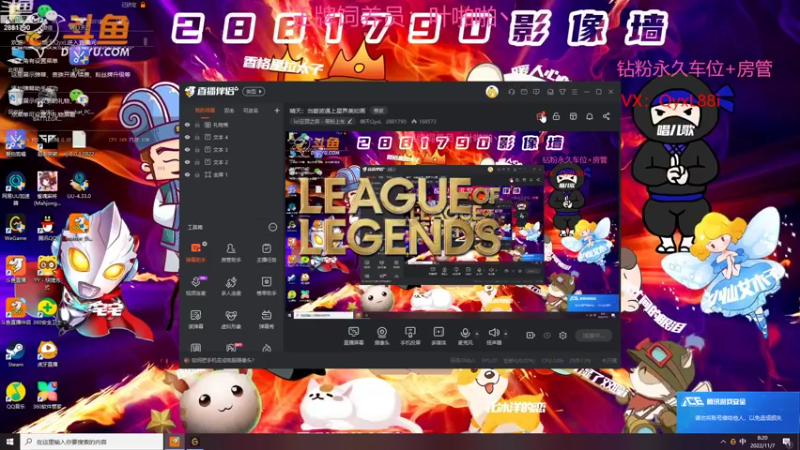
Task: Open toolbox more options circle button
Action: pyautogui.click(x=272, y=227)
